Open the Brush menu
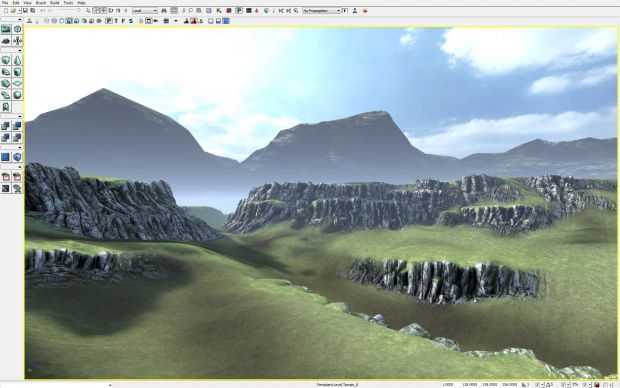Image resolution: width=620 pixels, height=388 pixels. click(41, 3)
